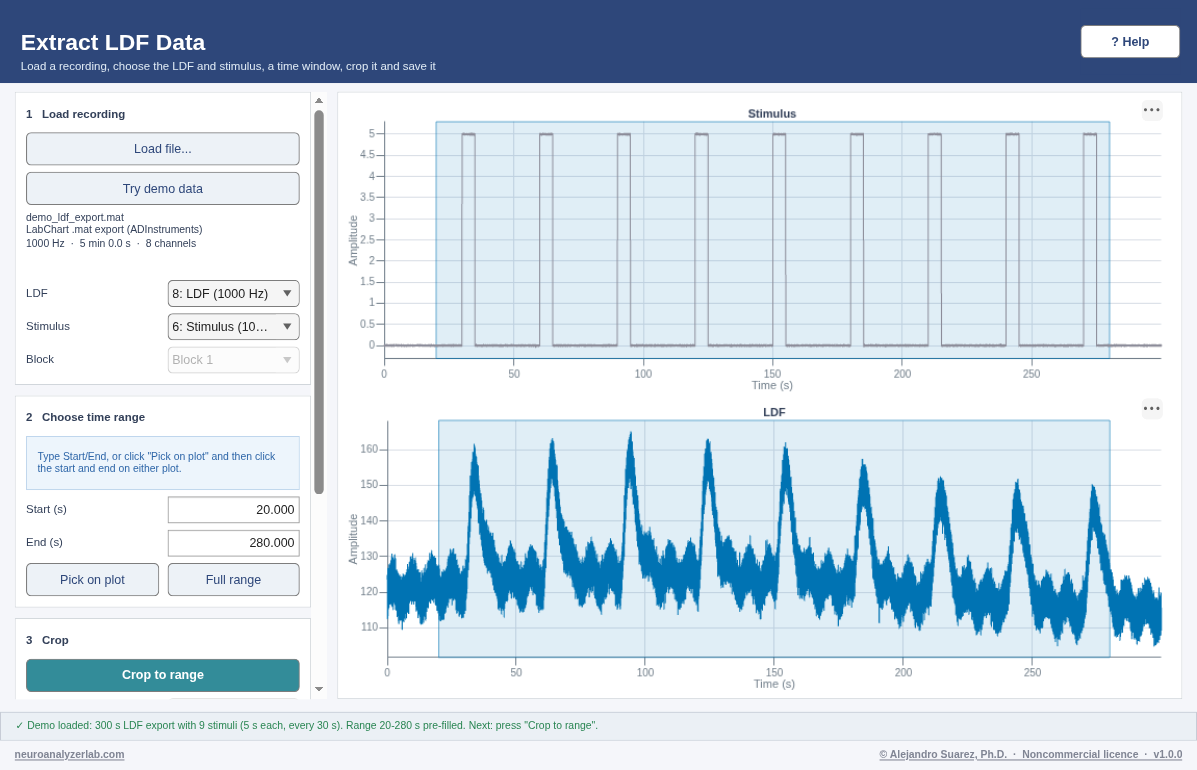Grab the sidebar vertical scrollbar thumb
This screenshot has width=1197, height=770.
tap(319, 302)
